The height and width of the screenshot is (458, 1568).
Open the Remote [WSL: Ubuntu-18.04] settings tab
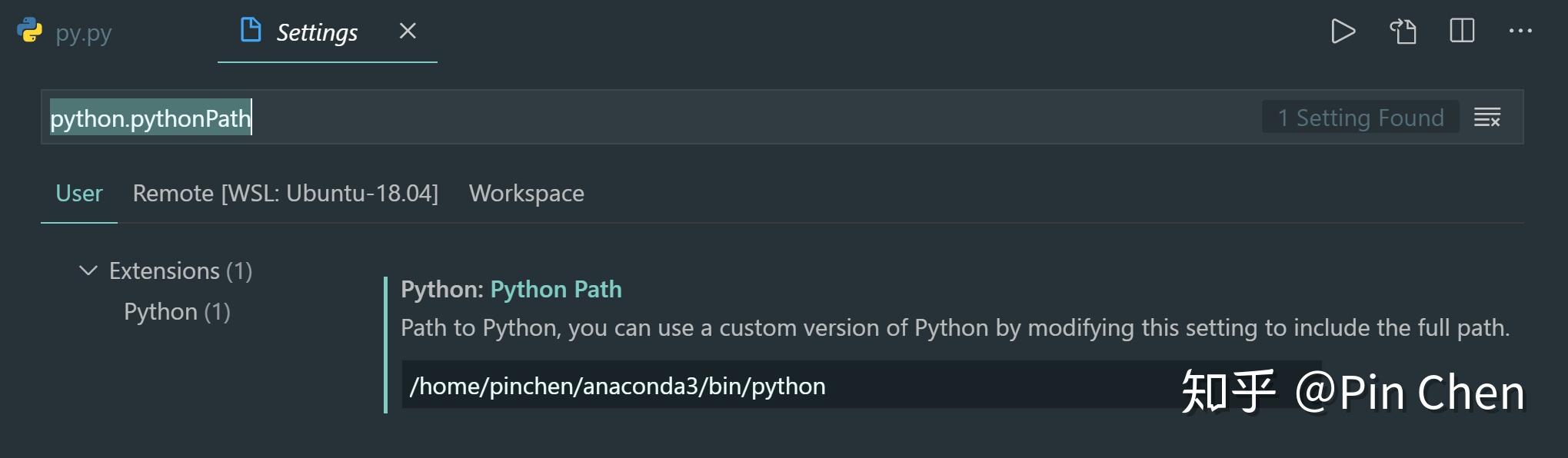(285, 194)
